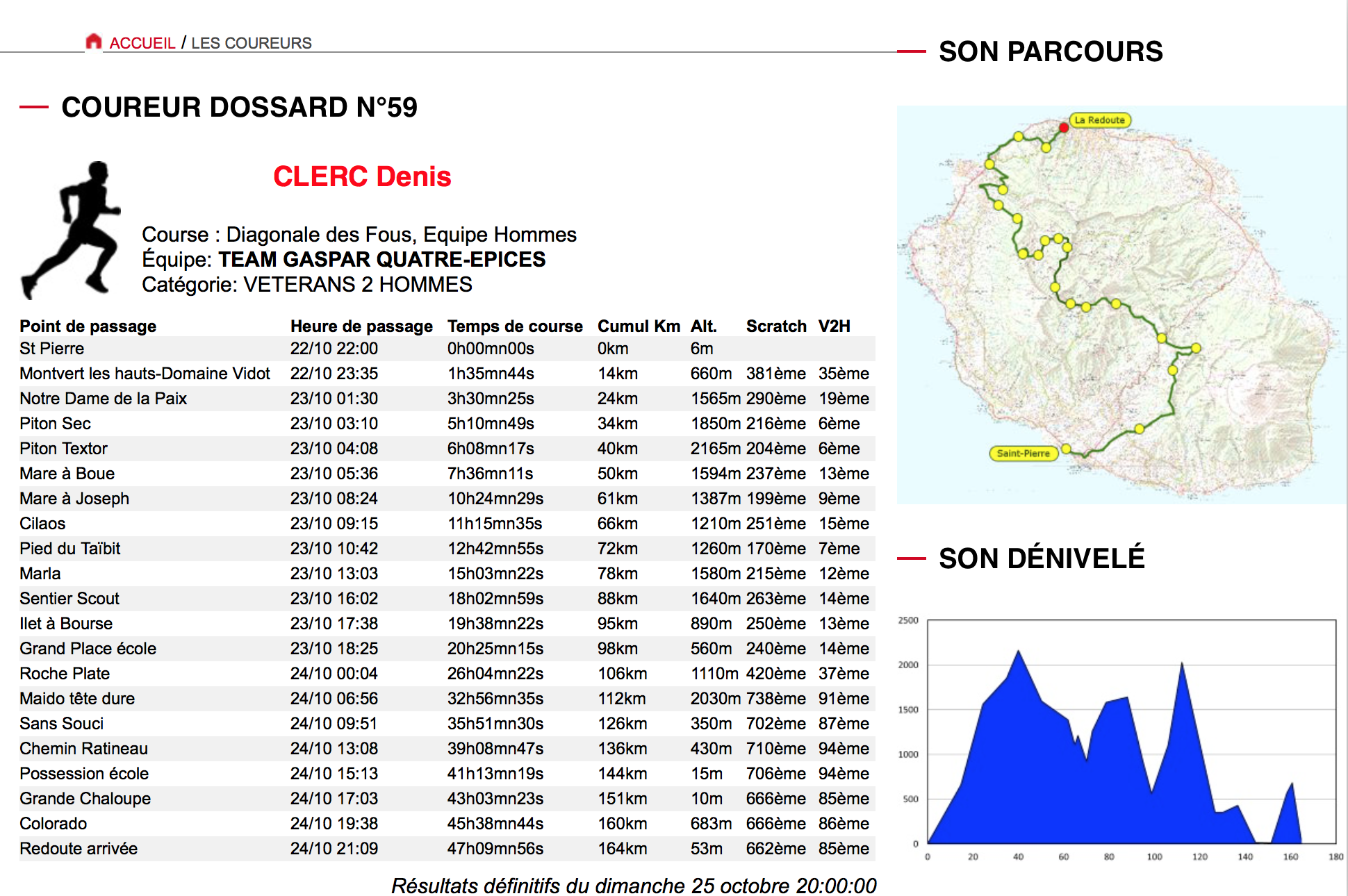Select the Sentier Scout checkpoint

(x=447, y=599)
